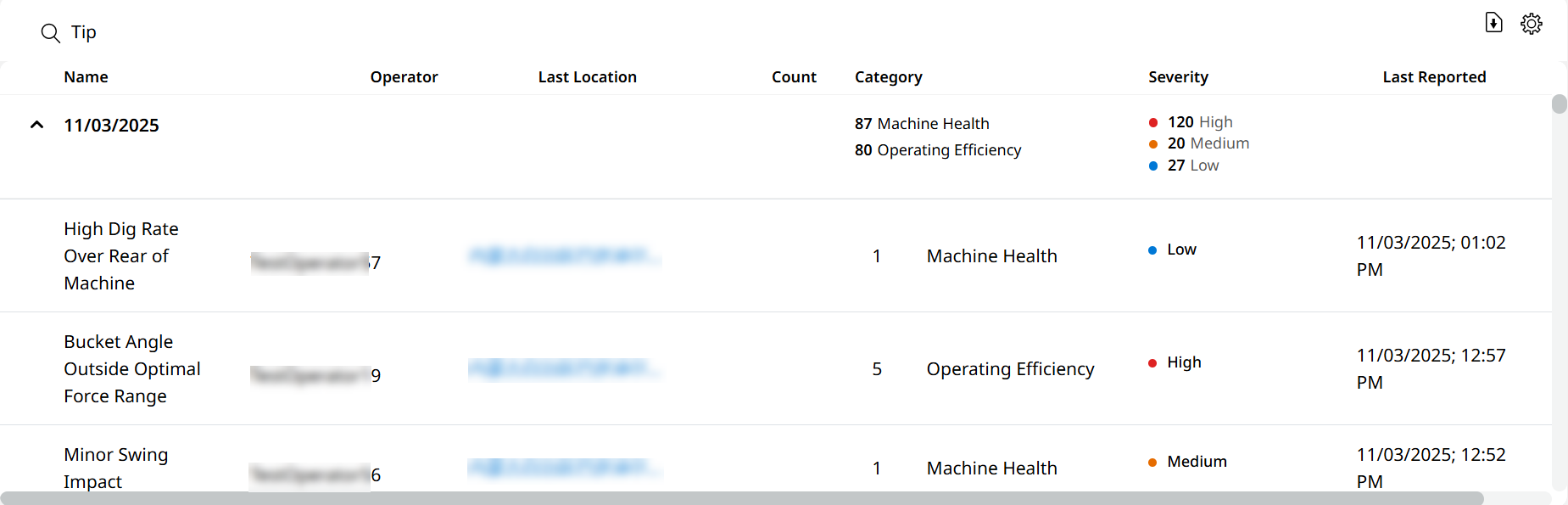Click the horizontal scrollbar at bottom
The width and height of the screenshot is (1568, 505).
pyautogui.click(x=742, y=498)
